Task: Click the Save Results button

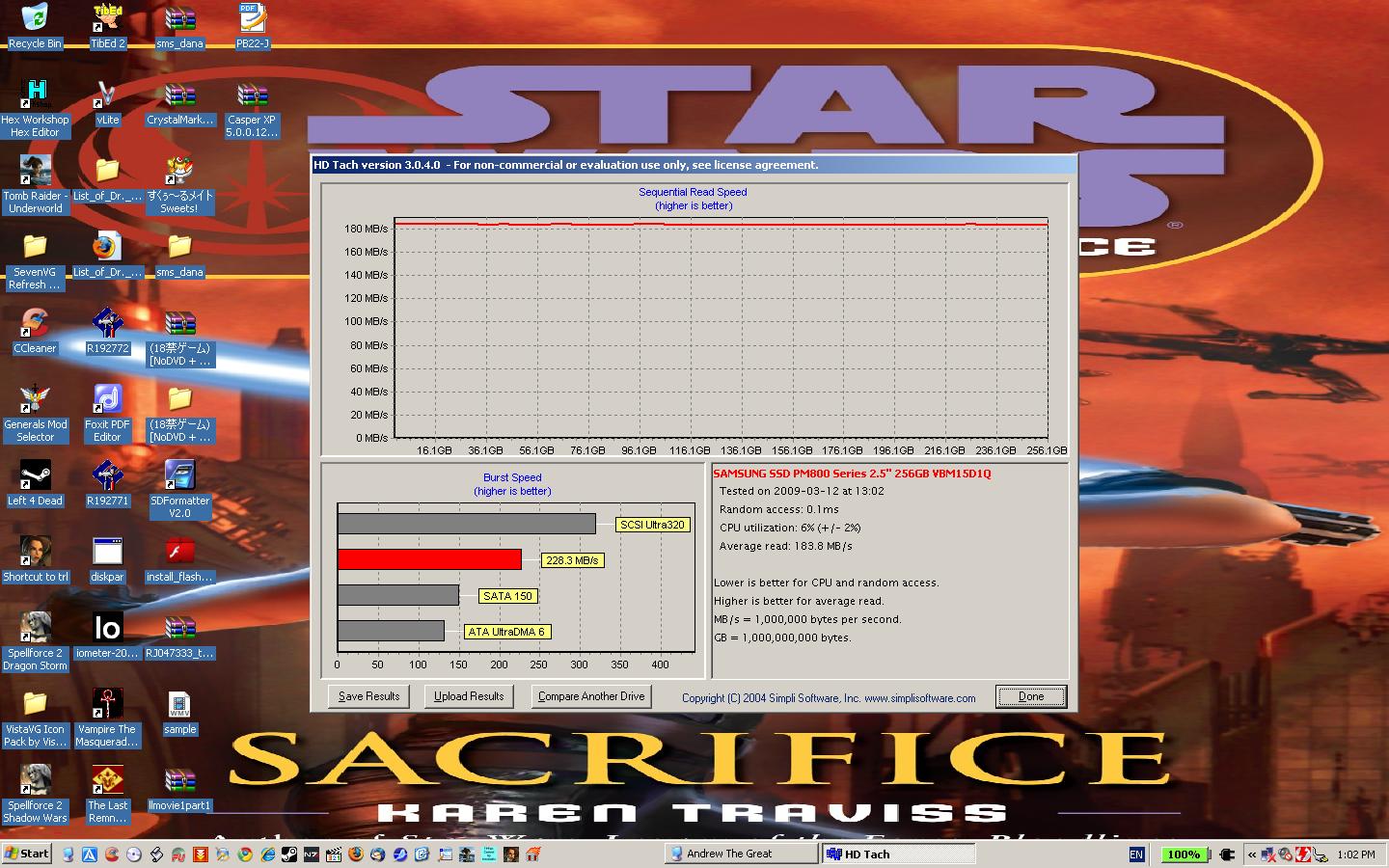Action: point(368,696)
